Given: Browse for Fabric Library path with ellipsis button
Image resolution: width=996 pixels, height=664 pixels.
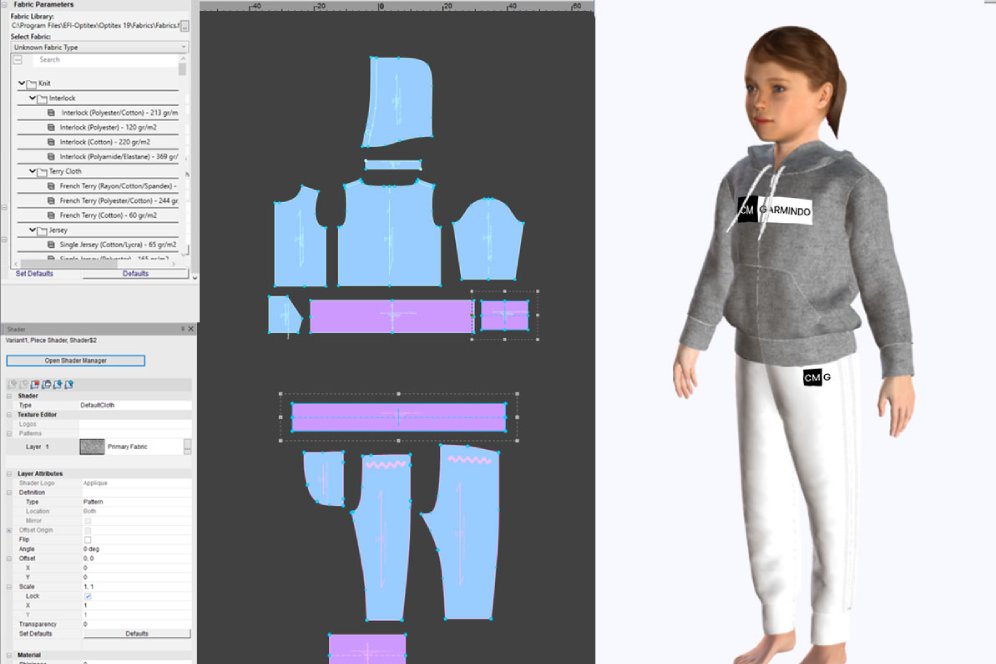Looking at the screenshot, I should 184,25.
